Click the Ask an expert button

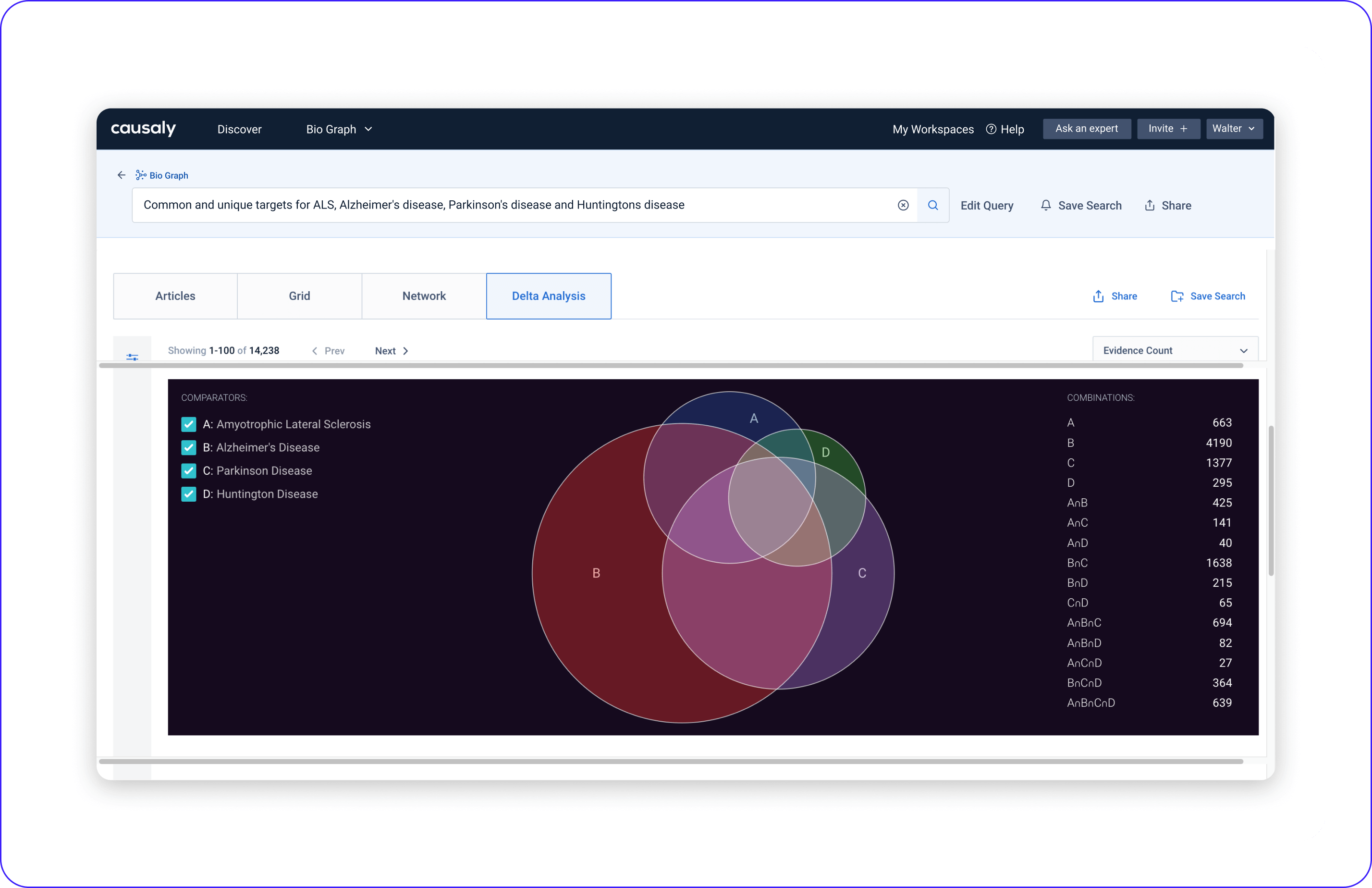(1086, 129)
